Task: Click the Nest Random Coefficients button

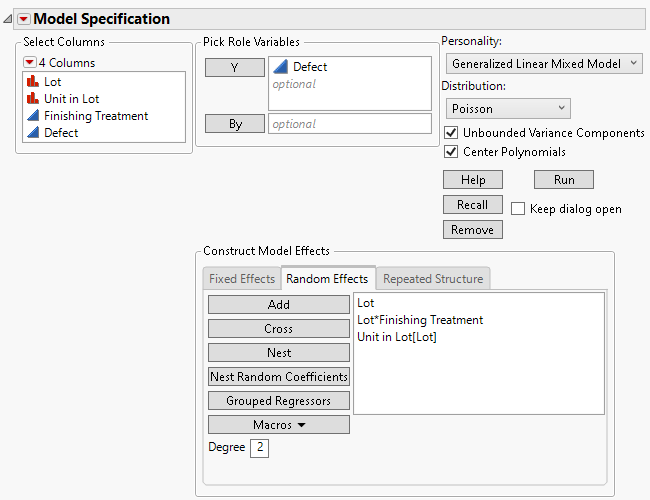Action: [279, 377]
